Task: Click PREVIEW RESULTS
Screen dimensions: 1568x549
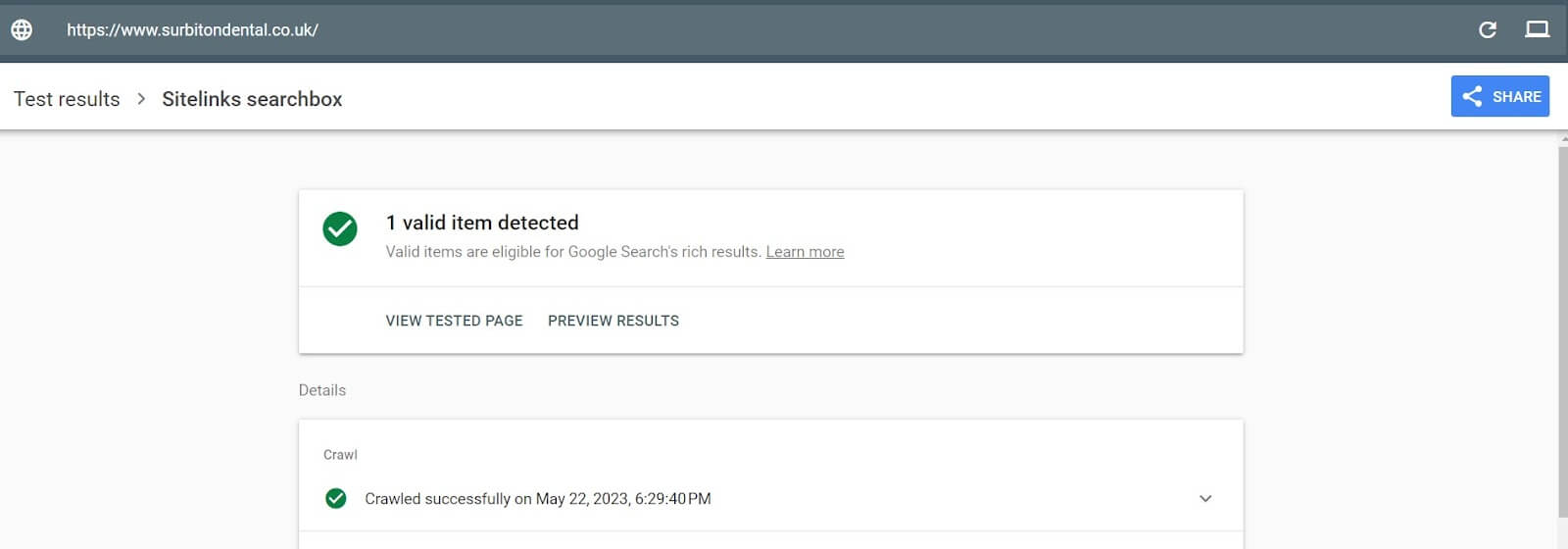Action: point(613,321)
